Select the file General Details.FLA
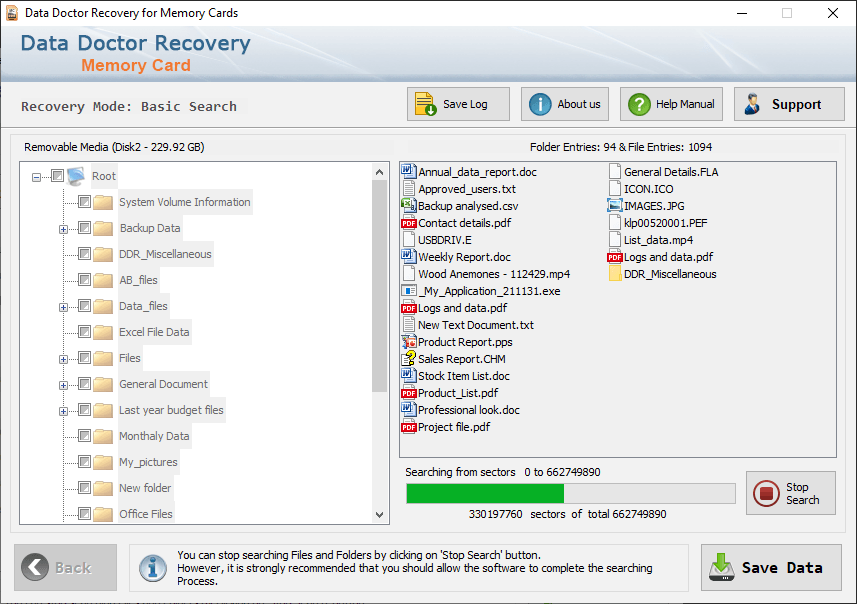The image size is (857, 604). pyautogui.click(x=671, y=172)
